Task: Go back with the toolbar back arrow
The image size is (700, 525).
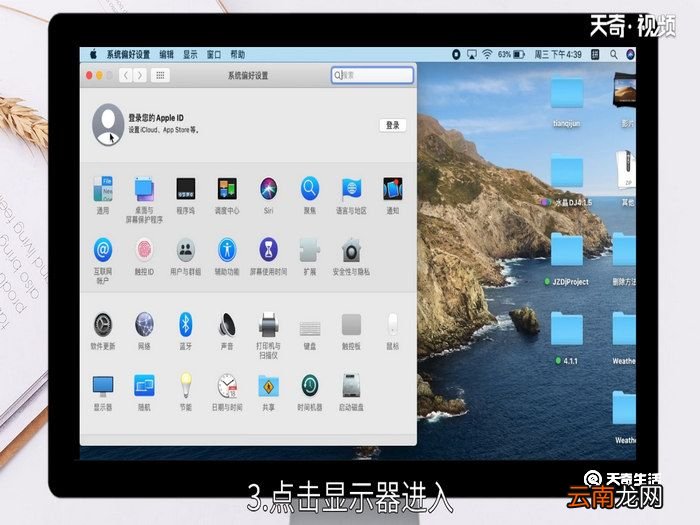Action: (x=125, y=75)
